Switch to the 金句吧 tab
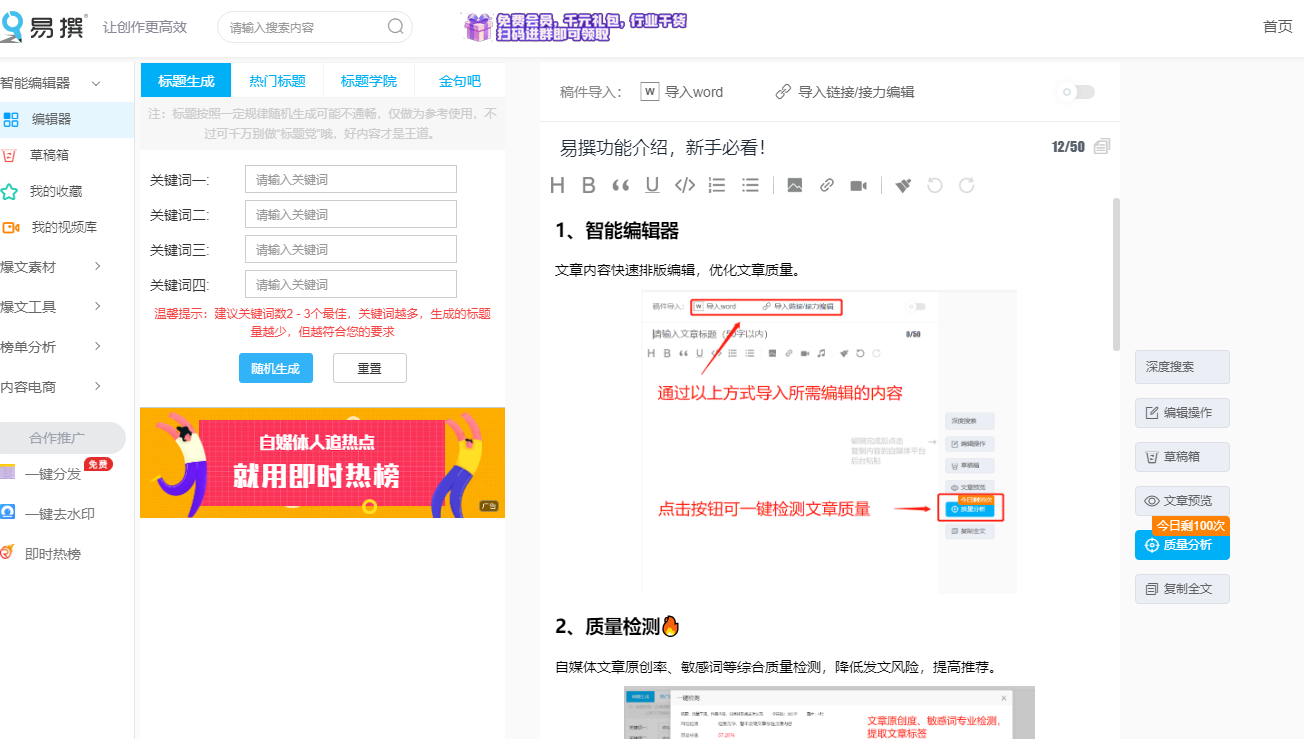 click(459, 81)
